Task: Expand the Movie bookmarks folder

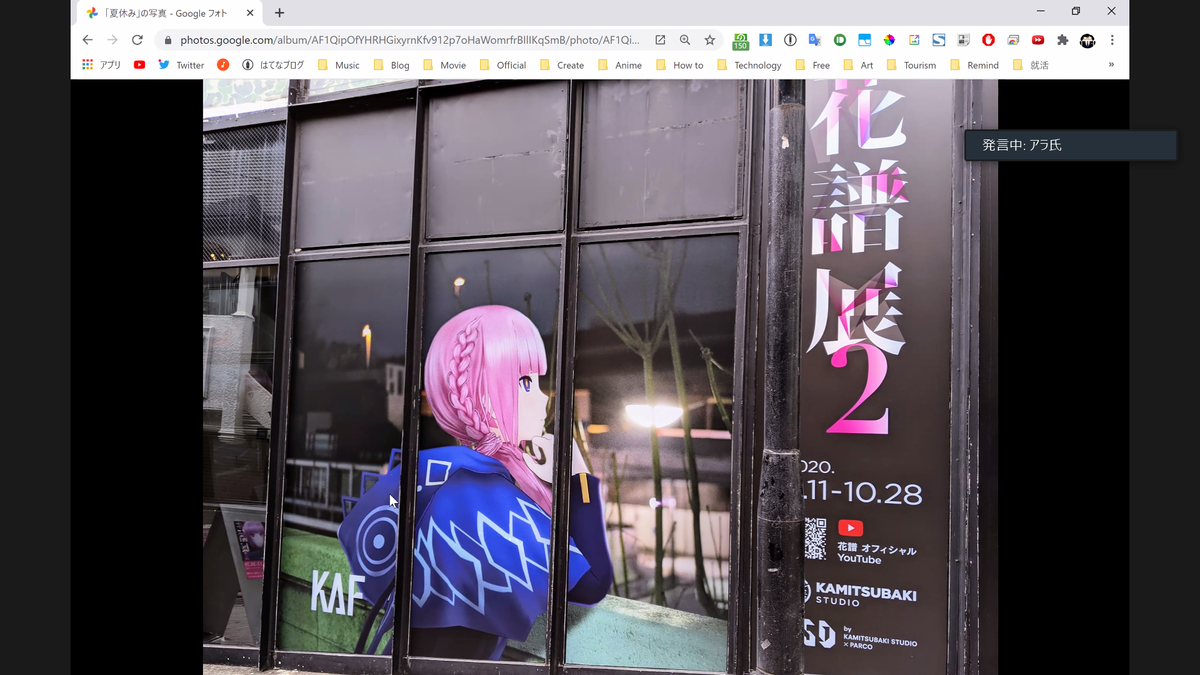Action: [444, 65]
